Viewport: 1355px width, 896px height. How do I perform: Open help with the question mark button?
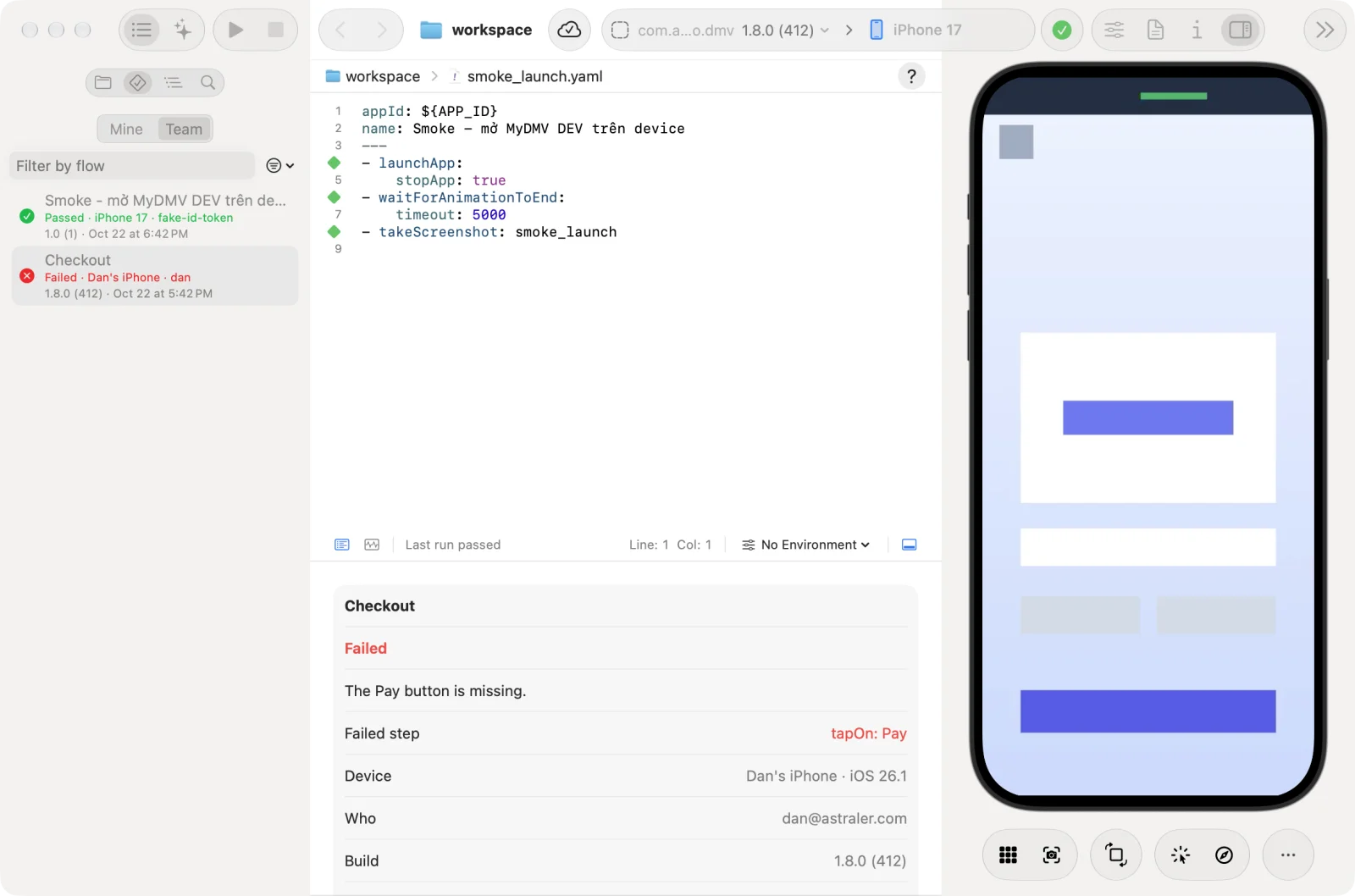(911, 76)
